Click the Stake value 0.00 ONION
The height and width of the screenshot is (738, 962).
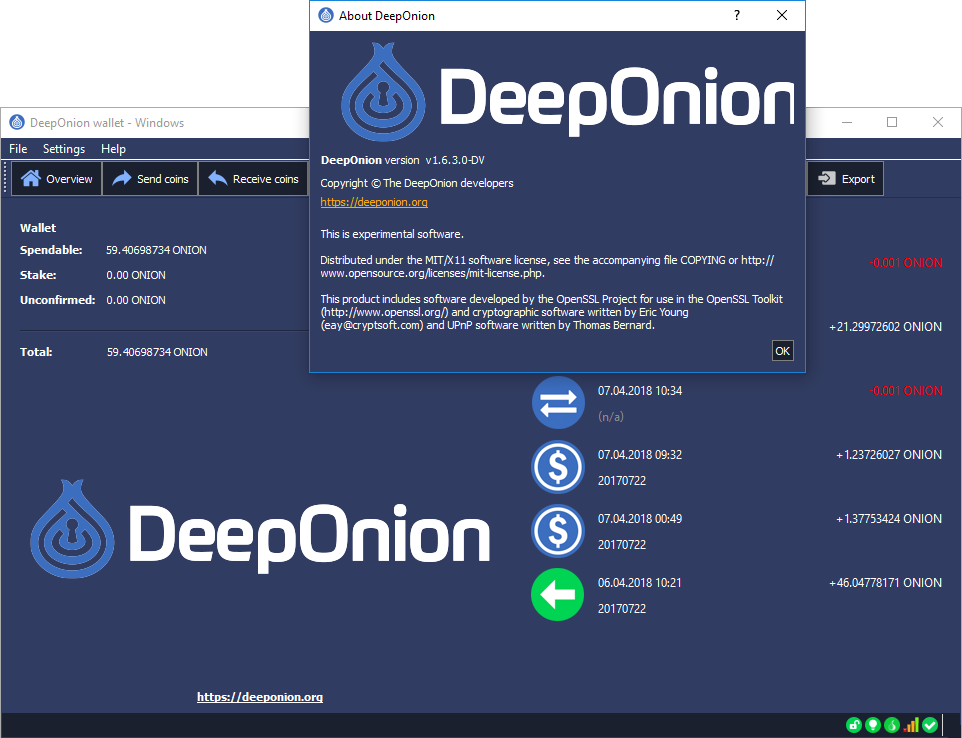pos(136,275)
